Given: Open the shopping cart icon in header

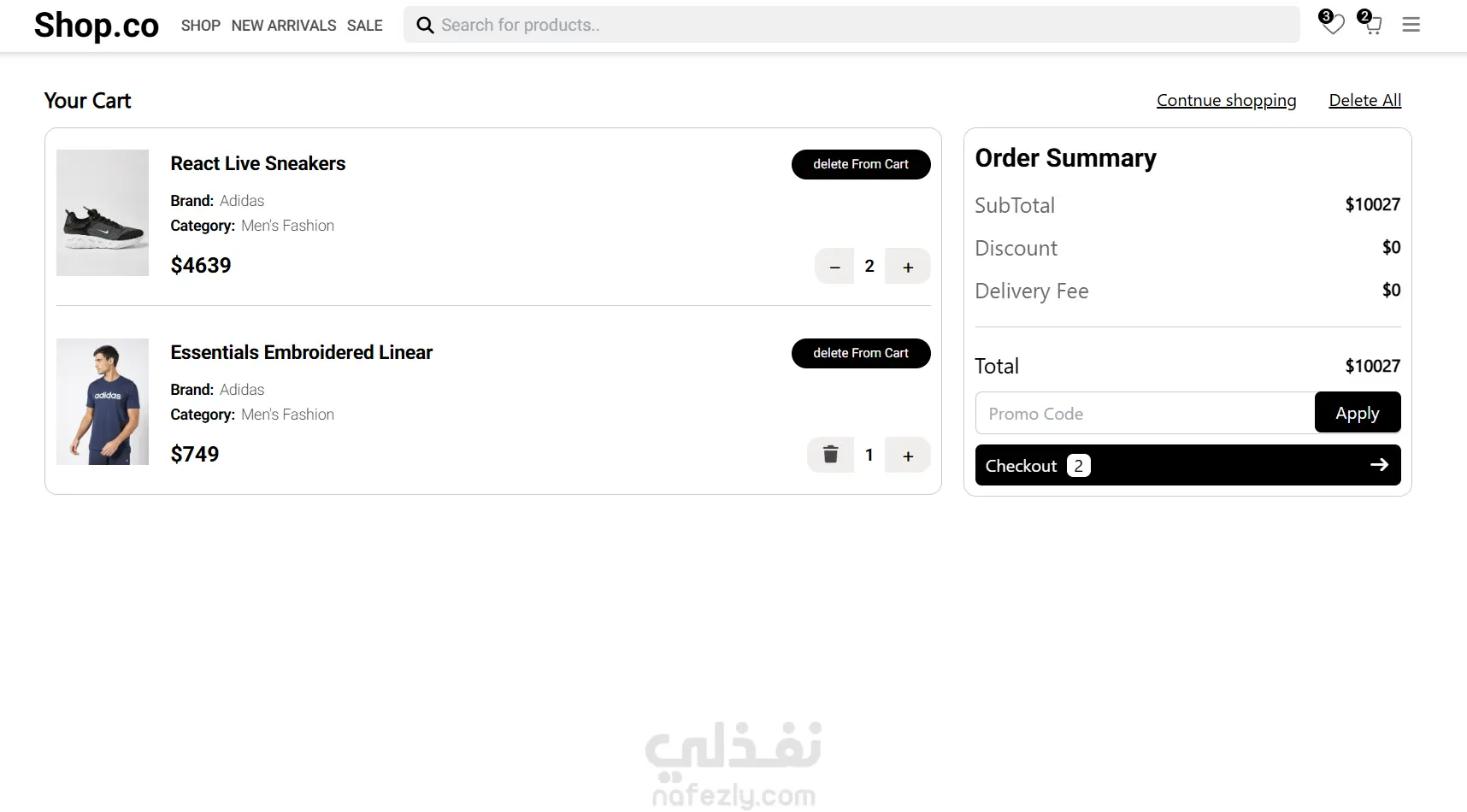Looking at the screenshot, I should click(x=1371, y=24).
